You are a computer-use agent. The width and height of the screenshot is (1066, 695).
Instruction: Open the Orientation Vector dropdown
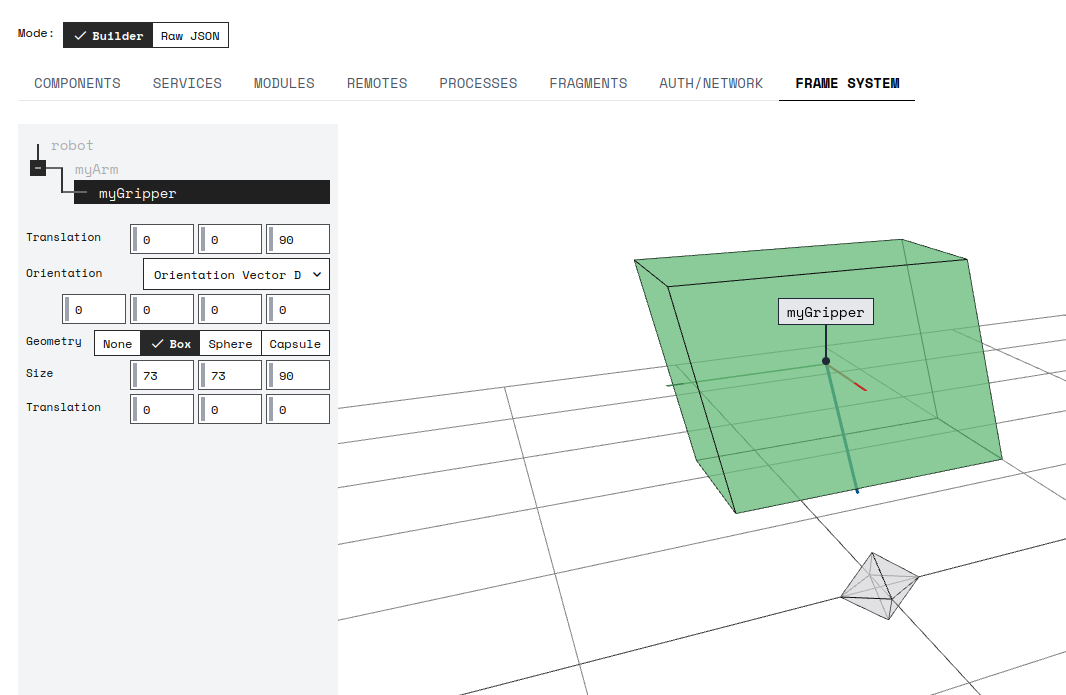click(236, 275)
